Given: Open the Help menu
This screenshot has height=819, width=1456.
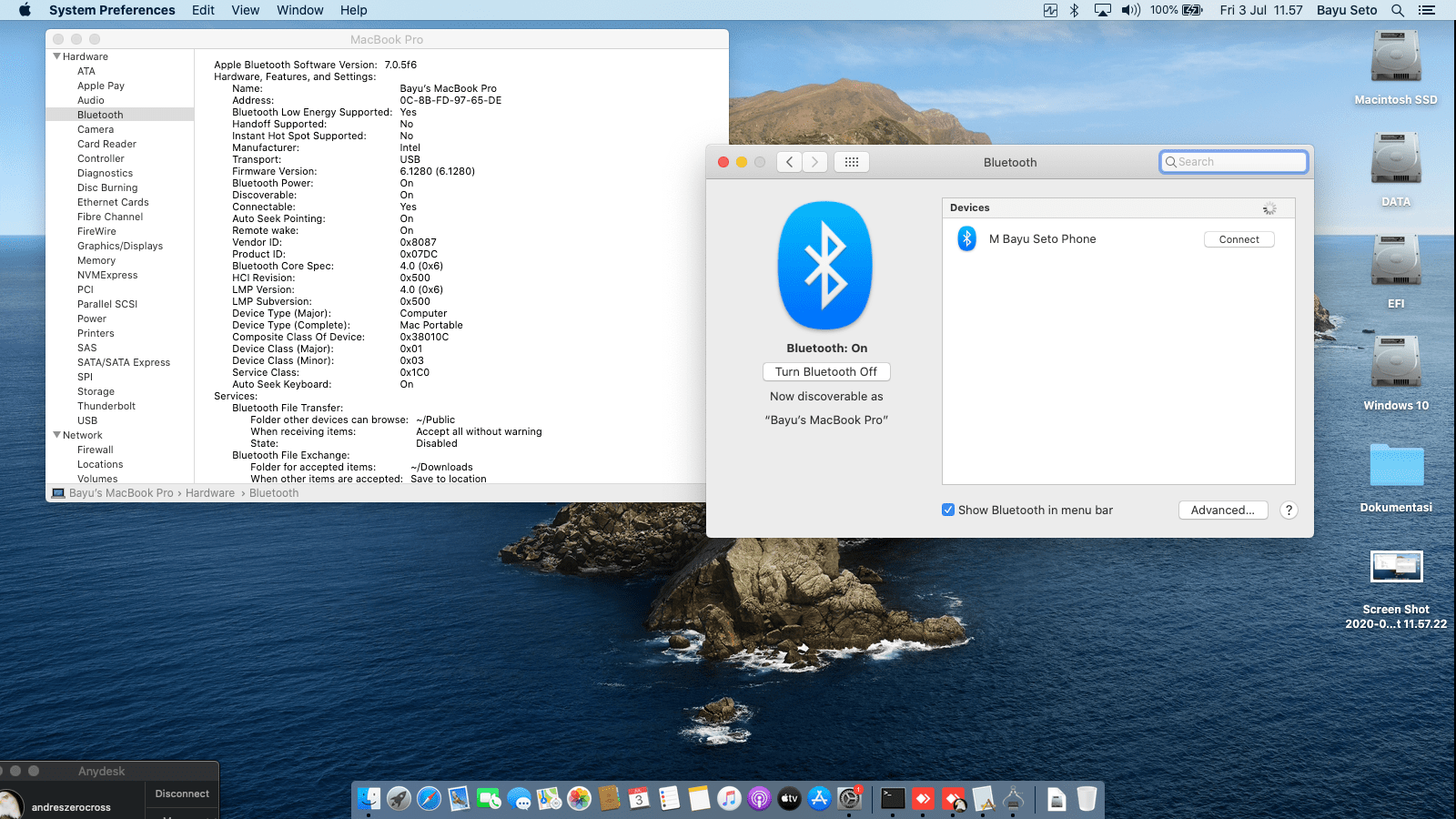Looking at the screenshot, I should click(x=354, y=10).
